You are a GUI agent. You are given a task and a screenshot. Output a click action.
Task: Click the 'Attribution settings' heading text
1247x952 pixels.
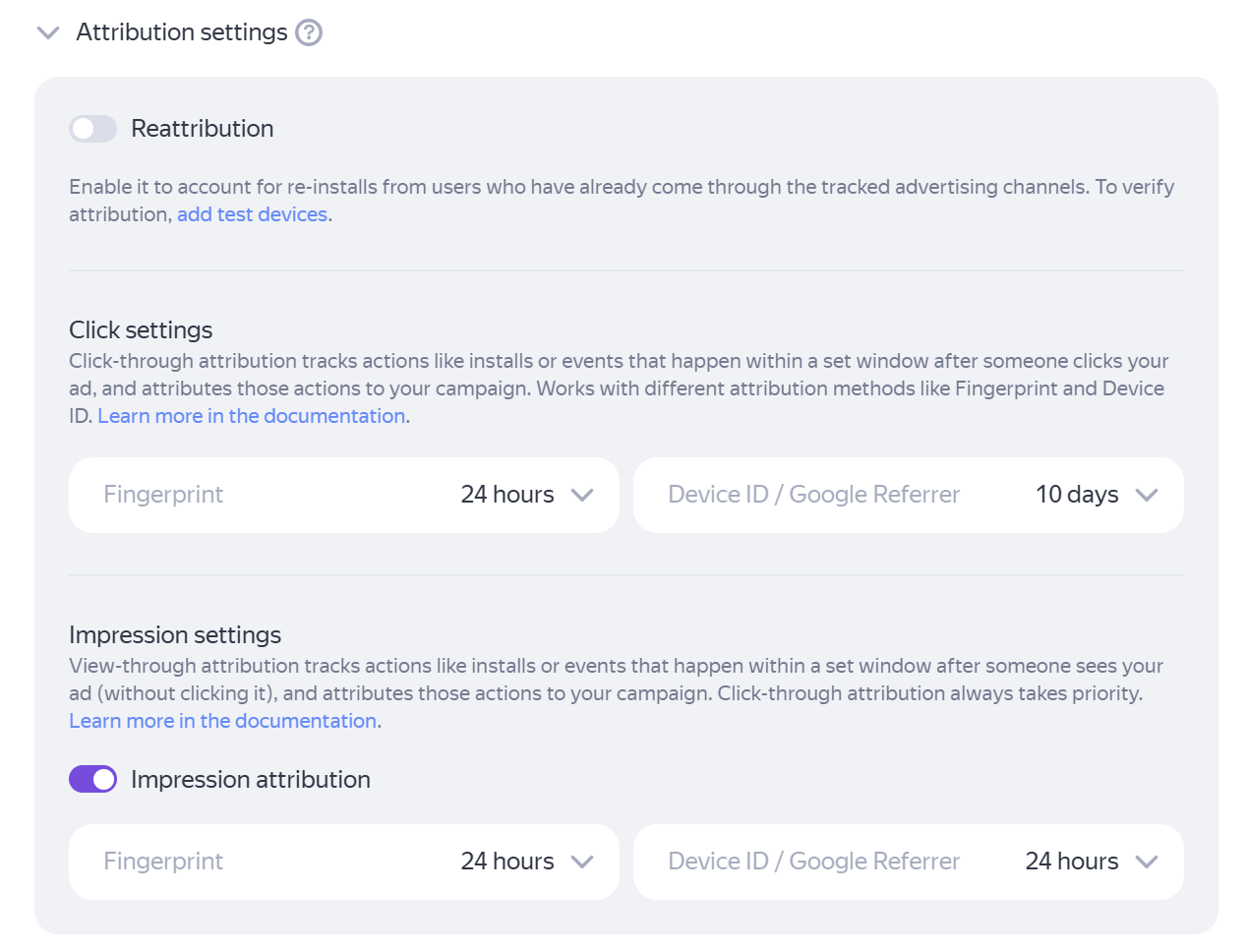pyautogui.click(x=182, y=32)
